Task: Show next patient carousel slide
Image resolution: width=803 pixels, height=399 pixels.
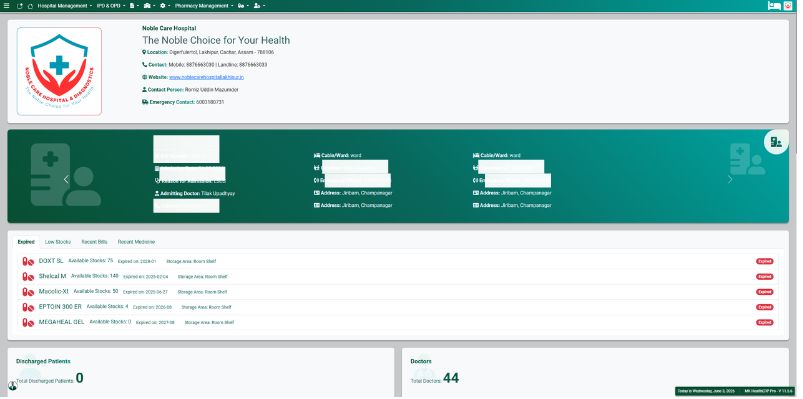Action: click(730, 179)
